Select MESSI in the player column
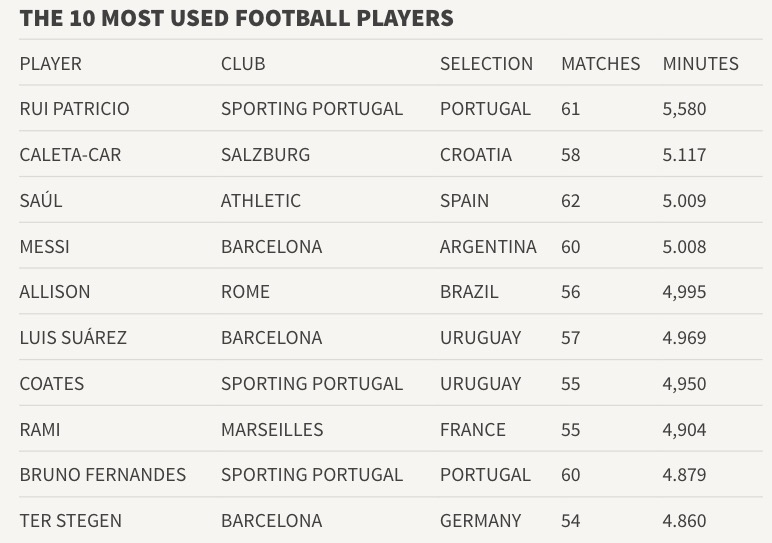The image size is (772, 543). coord(44,247)
